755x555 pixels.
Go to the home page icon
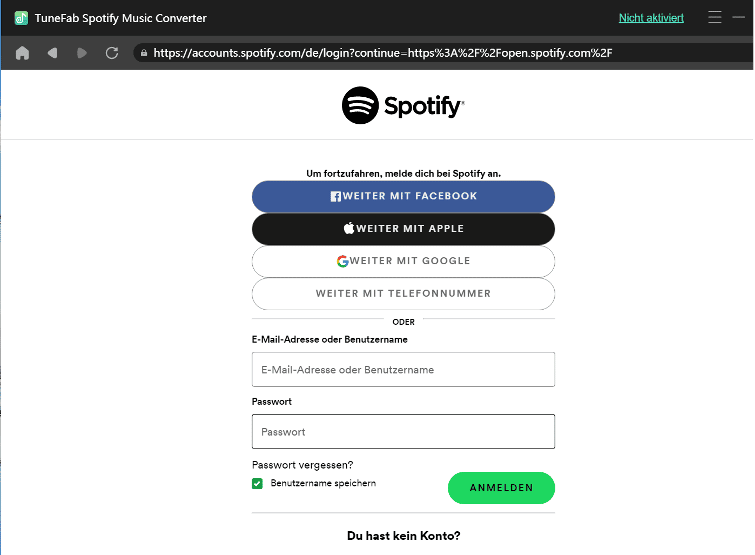22,53
